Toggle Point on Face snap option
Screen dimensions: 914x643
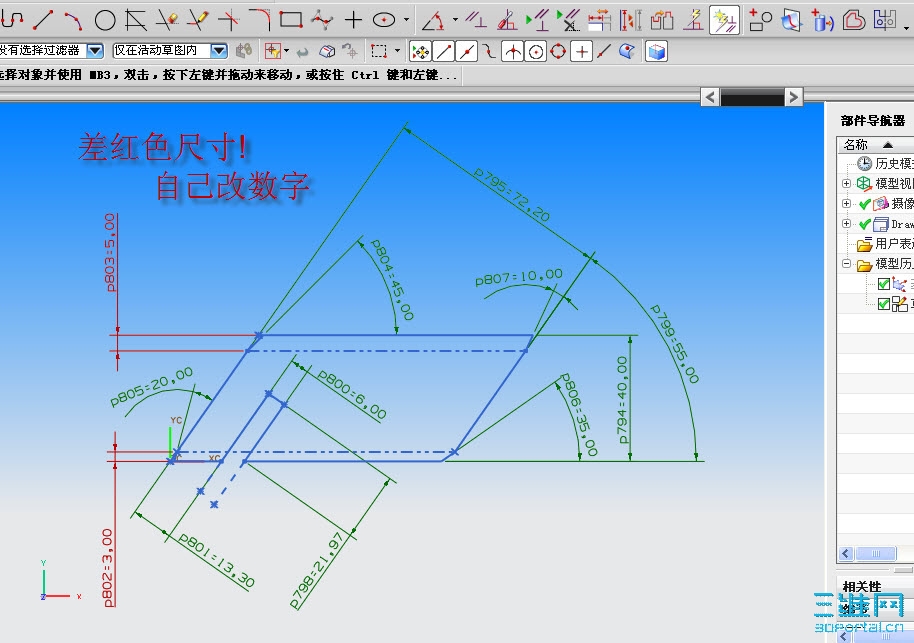point(627,52)
